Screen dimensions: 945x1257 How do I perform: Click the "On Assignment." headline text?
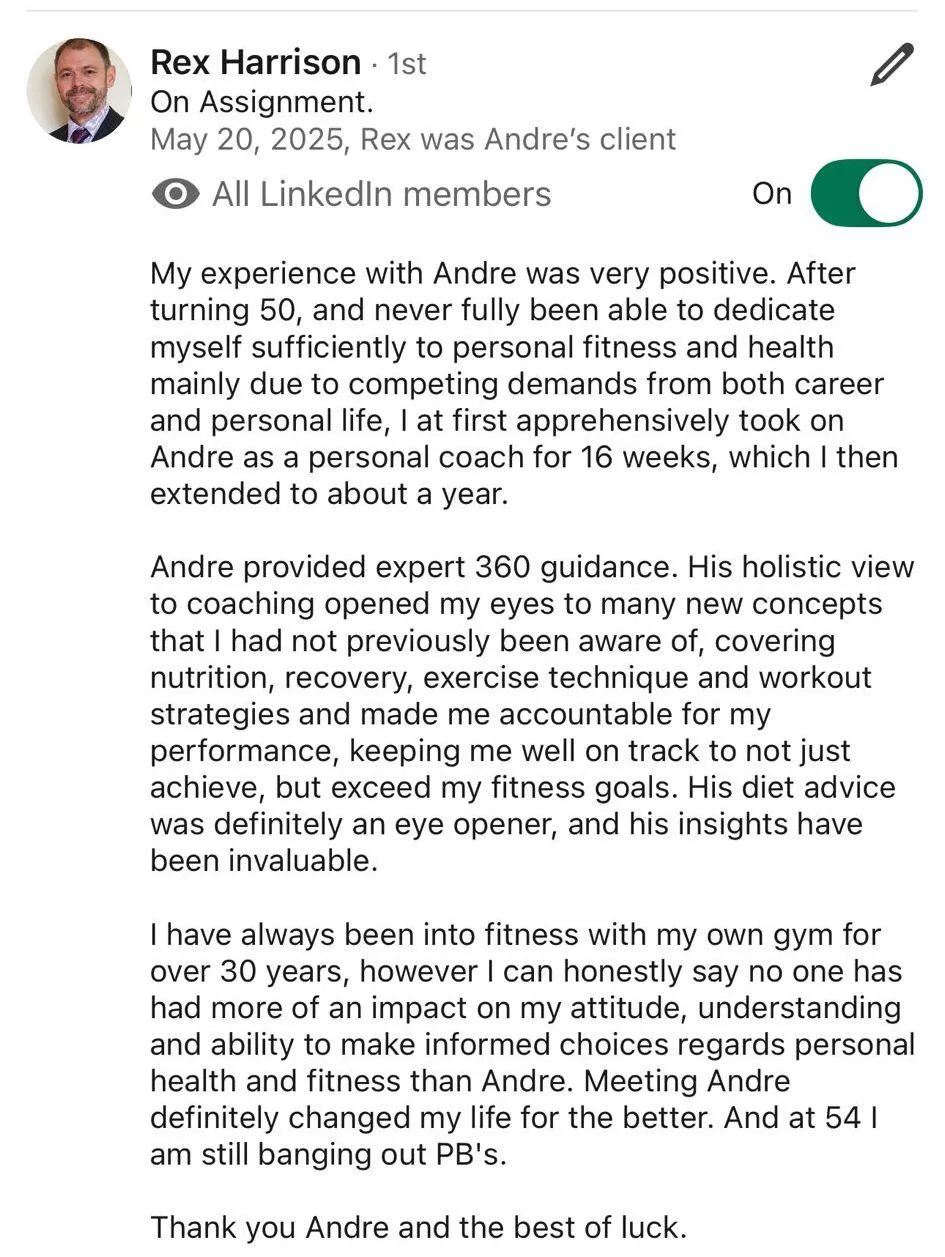point(262,102)
